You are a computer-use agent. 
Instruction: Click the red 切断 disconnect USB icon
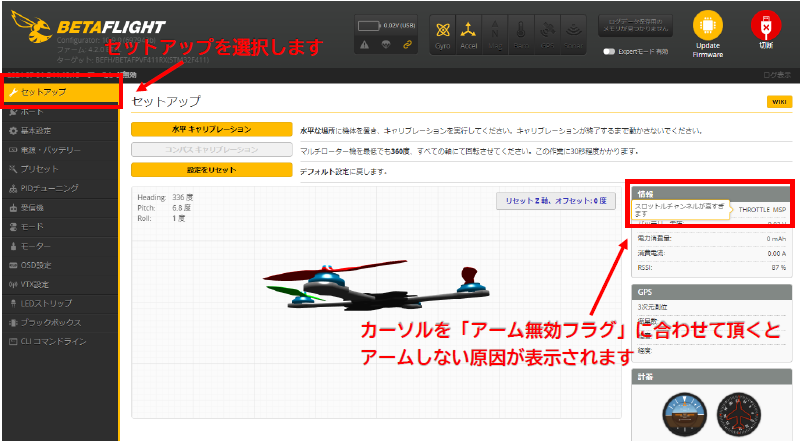(766, 25)
